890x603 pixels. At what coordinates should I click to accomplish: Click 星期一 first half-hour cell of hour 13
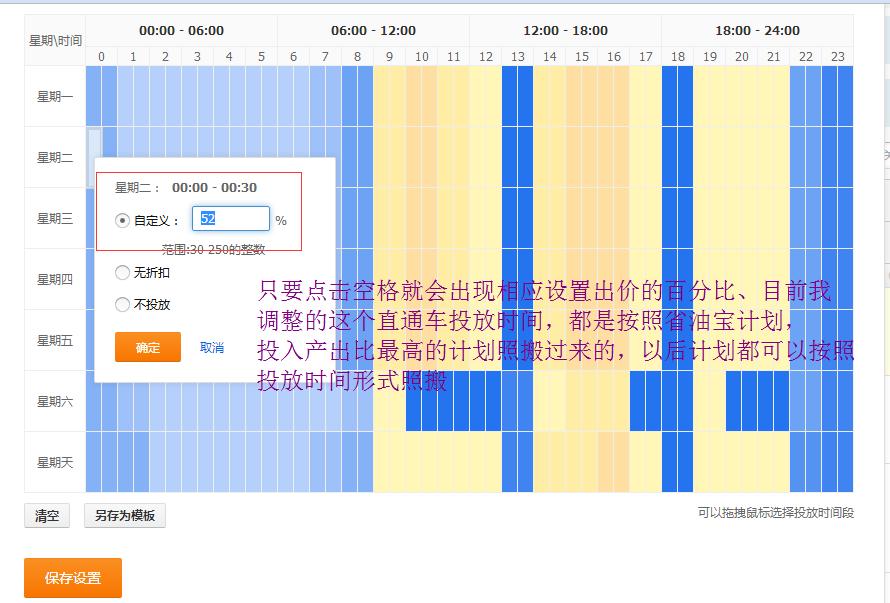point(510,96)
